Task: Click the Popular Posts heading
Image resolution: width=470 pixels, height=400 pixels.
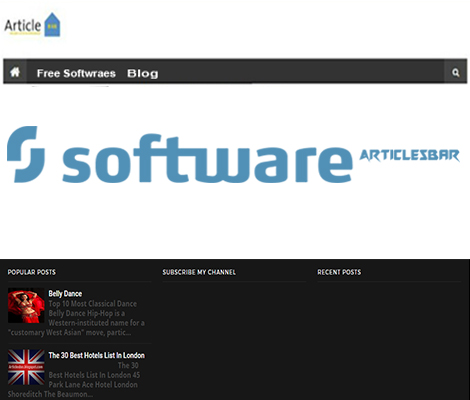Action: point(32,272)
